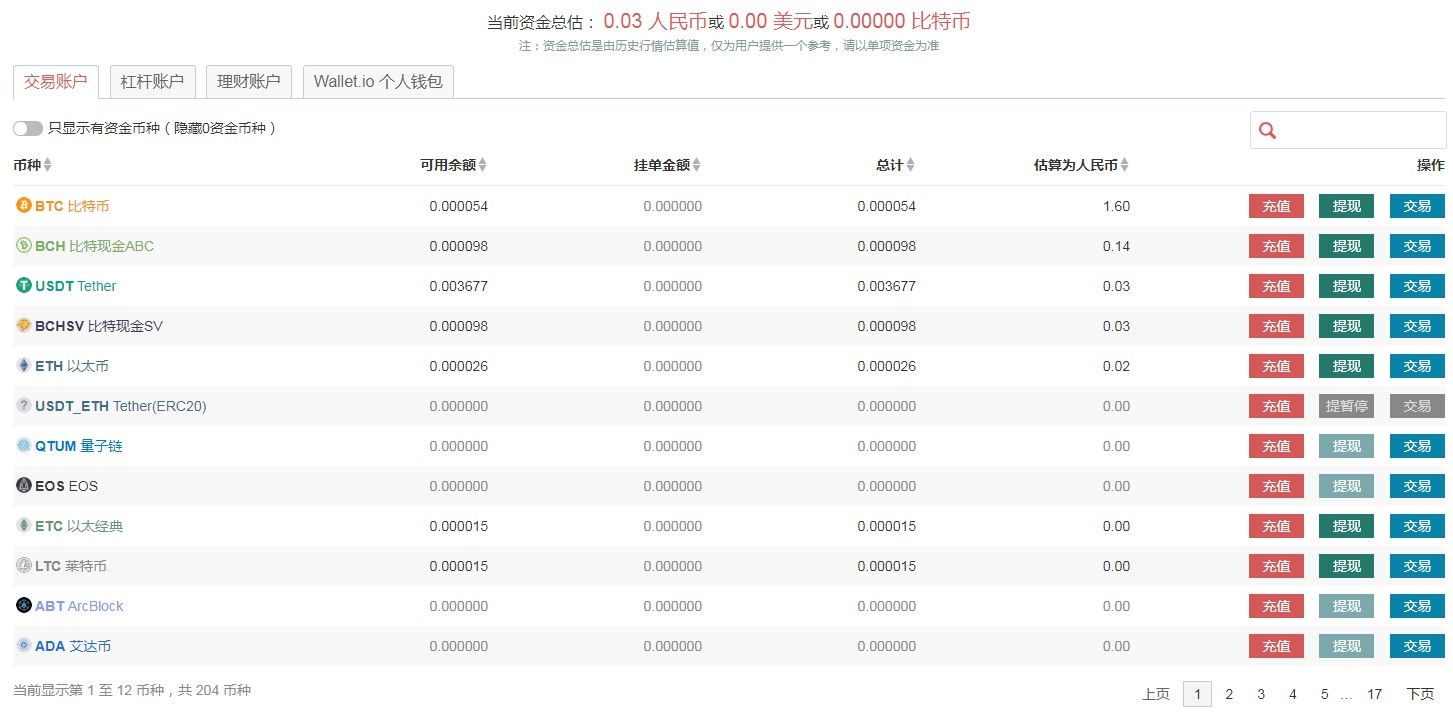This screenshot has height=713, width=1453.
Task: Open the BCH 比特现金ABC coin link
Action: [x=94, y=246]
